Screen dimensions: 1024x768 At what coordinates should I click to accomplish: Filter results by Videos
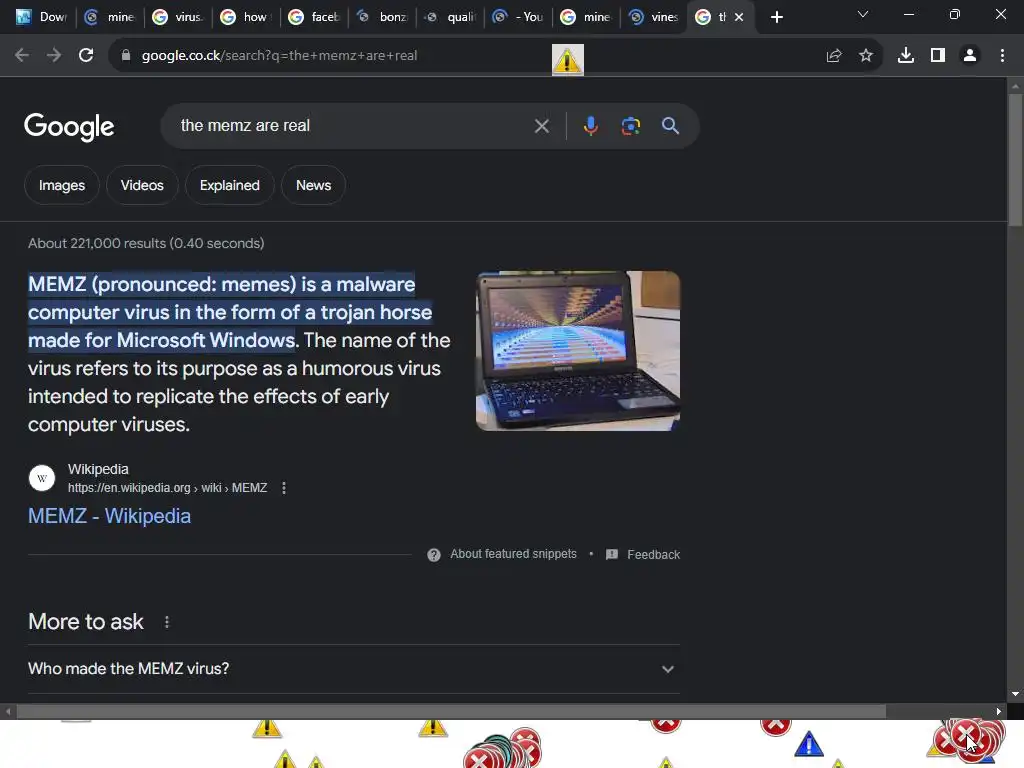tap(142, 185)
